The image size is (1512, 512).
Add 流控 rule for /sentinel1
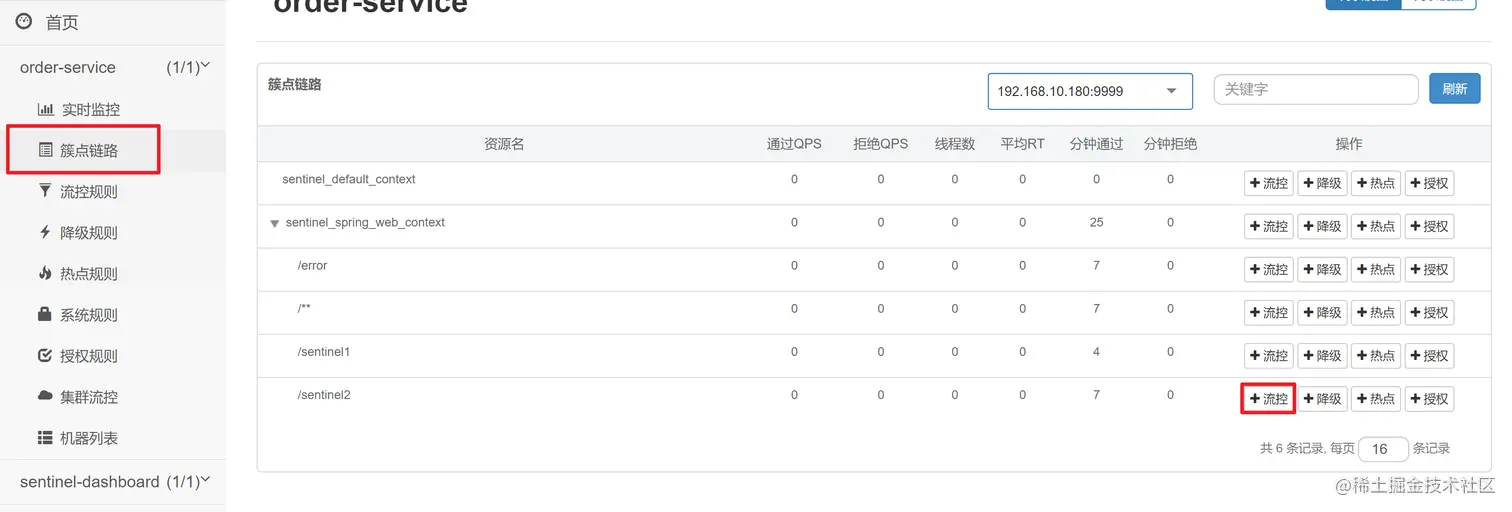pyautogui.click(x=1268, y=356)
